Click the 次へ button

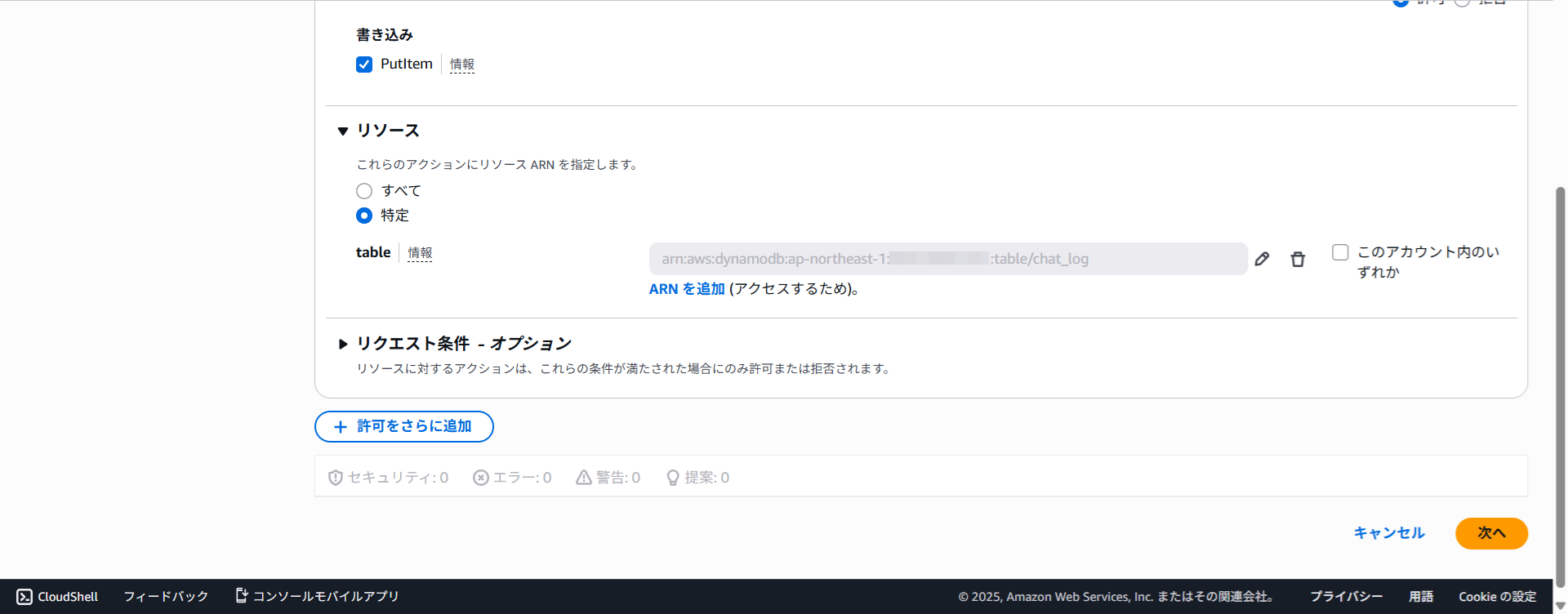click(x=1491, y=533)
